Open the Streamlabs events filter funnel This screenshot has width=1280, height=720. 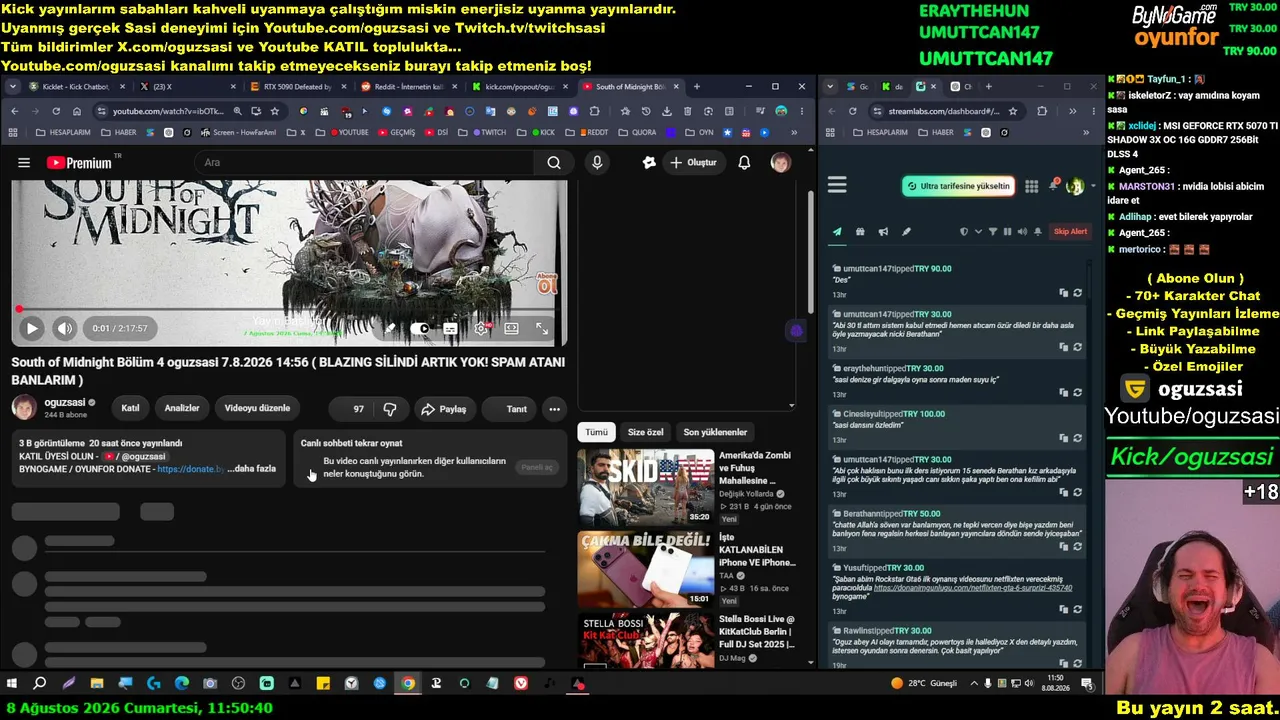(993, 232)
